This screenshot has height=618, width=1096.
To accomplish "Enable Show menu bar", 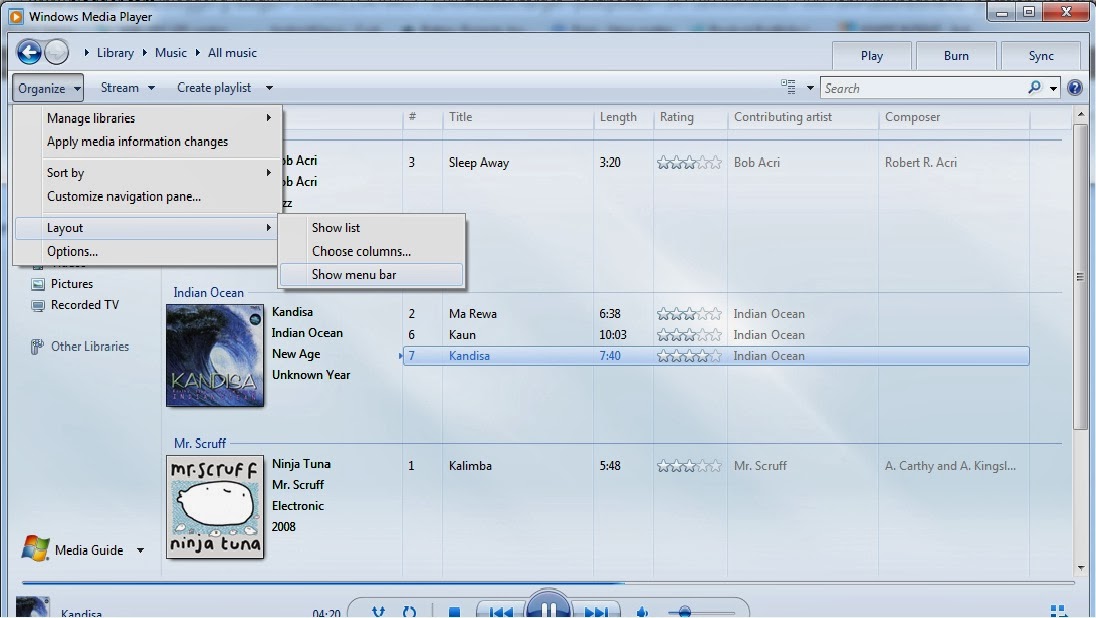I will [371, 275].
